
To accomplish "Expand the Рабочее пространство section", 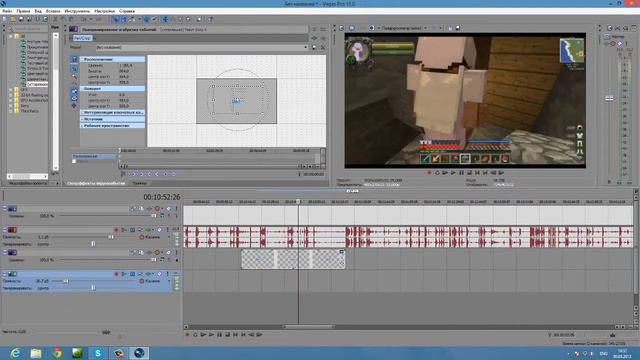I will (112, 126).
